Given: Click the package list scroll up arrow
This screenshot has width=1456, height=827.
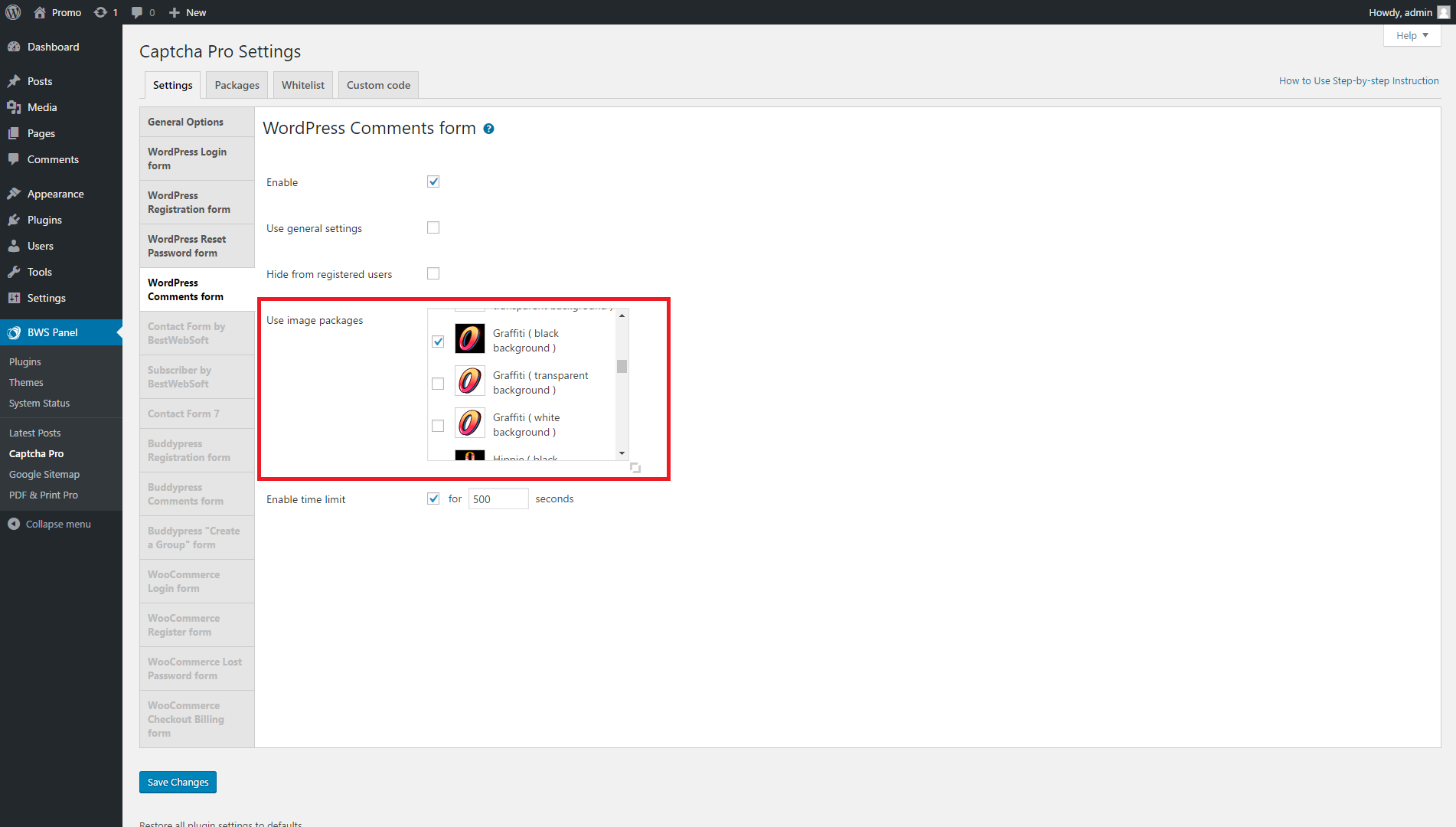Looking at the screenshot, I should [622, 315].
